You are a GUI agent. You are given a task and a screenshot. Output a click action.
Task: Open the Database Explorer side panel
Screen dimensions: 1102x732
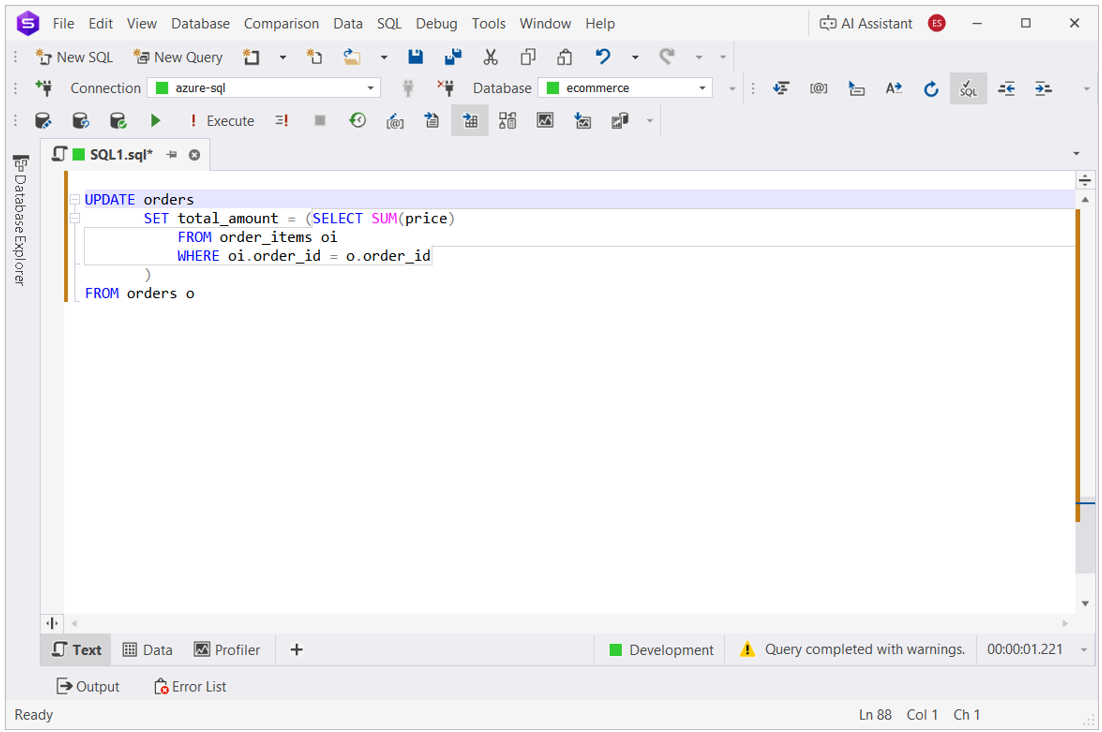point(20,221)
